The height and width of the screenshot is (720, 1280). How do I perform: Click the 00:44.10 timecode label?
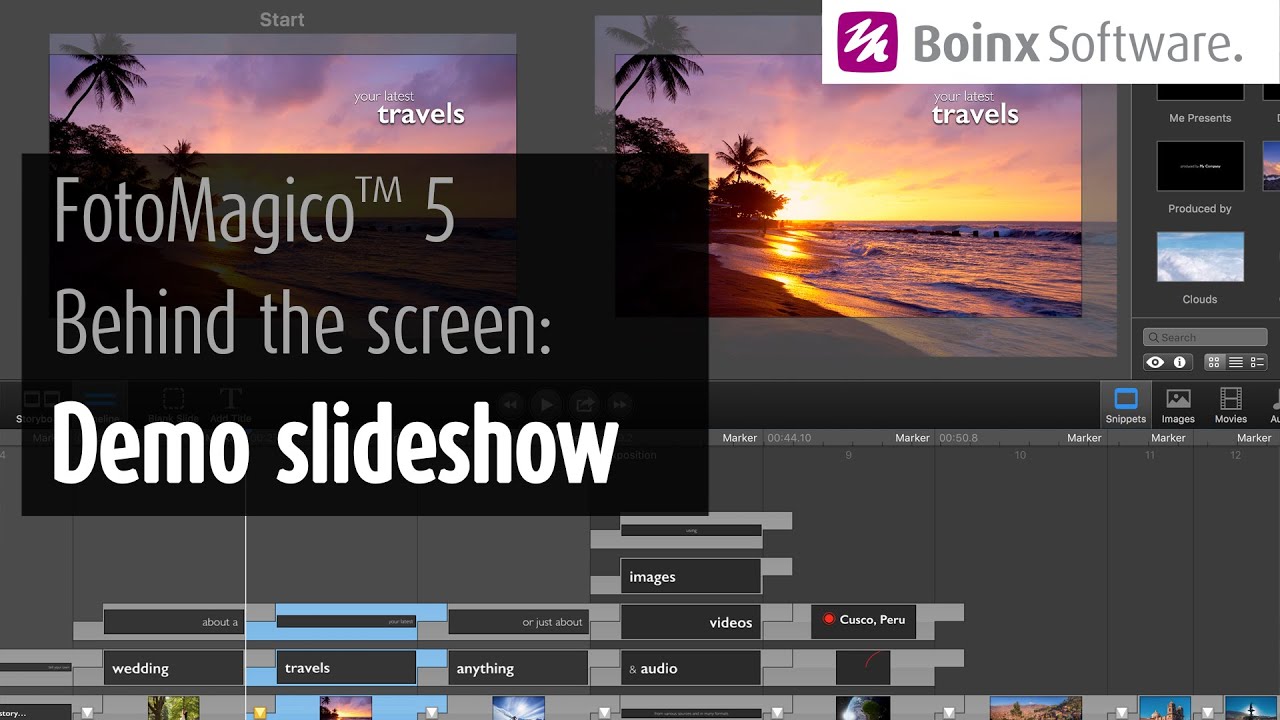(x=789, y=438)
